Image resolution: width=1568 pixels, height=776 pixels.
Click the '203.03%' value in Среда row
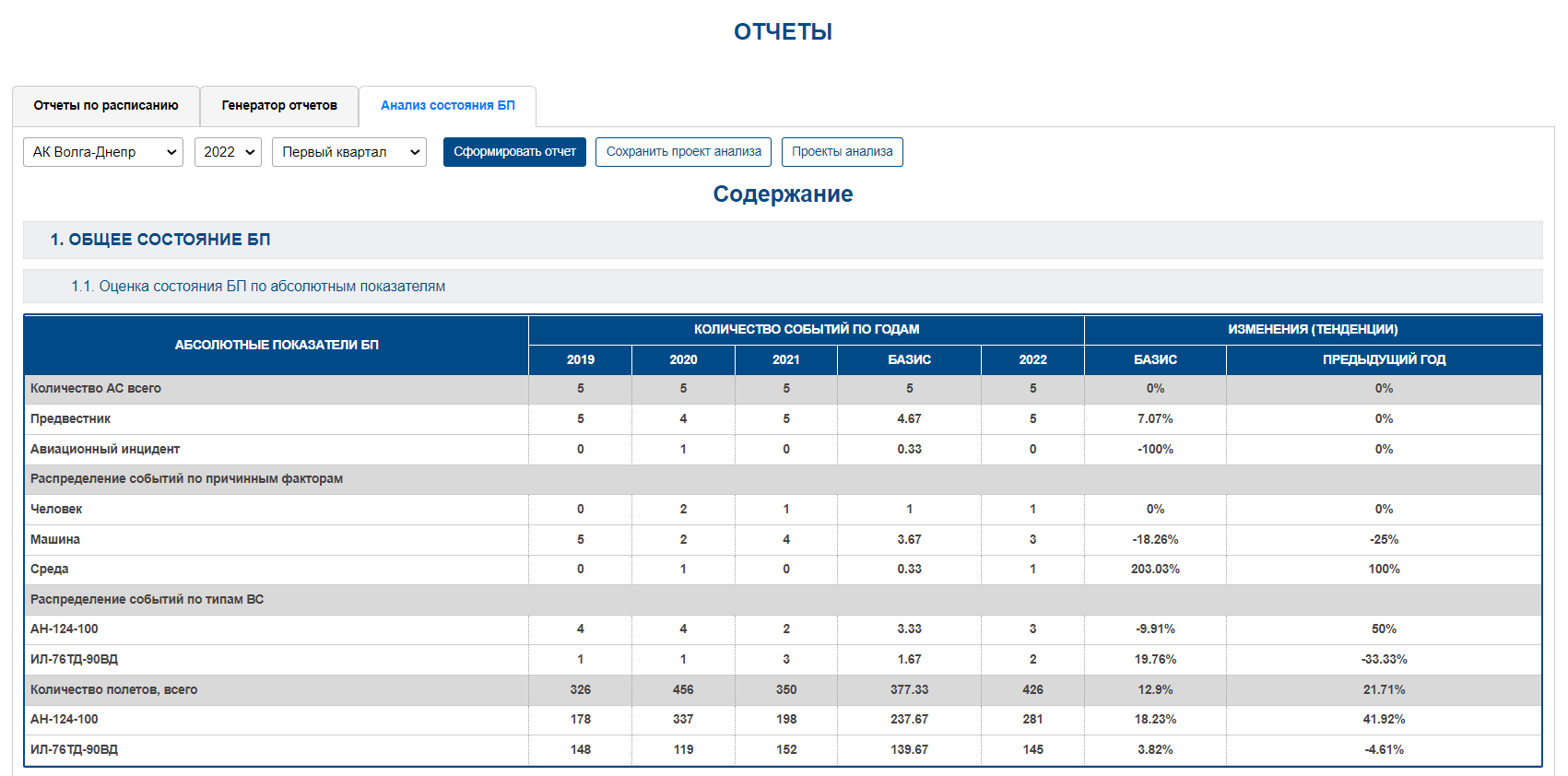pyautogui.click(x=1155, y=569)
